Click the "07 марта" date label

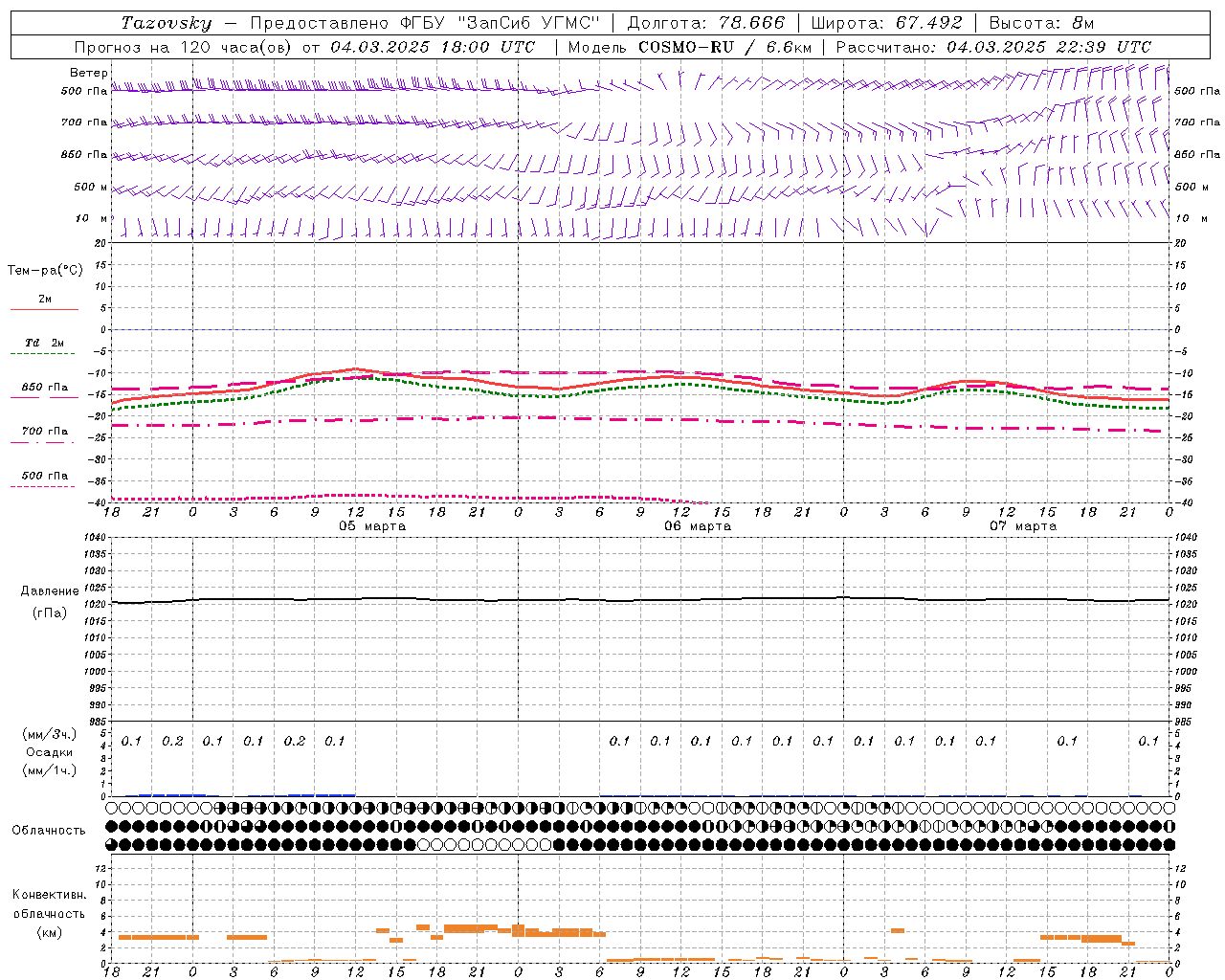coord(1023,526)
